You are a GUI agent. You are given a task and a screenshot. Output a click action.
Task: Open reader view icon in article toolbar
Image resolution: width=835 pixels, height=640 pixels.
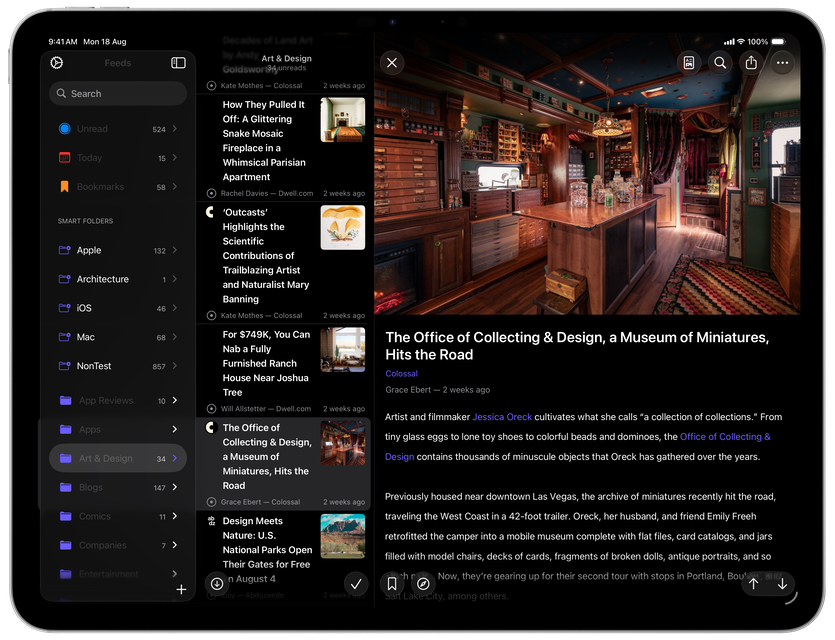click(689, 63)
